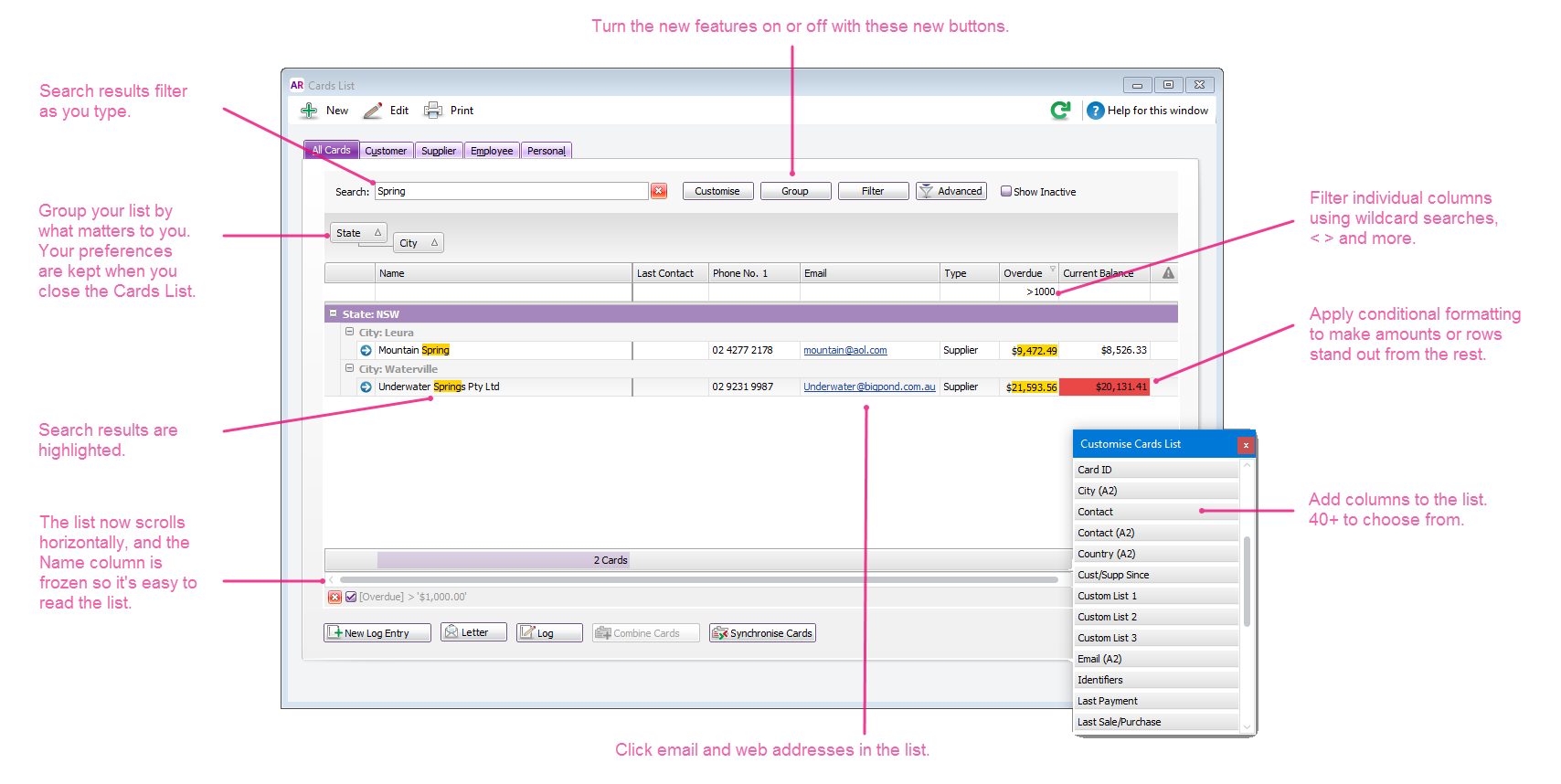The width and height of the screenshot is (1561, 784).
Task: Click the Print printer icon
Action: click(432, 111)
